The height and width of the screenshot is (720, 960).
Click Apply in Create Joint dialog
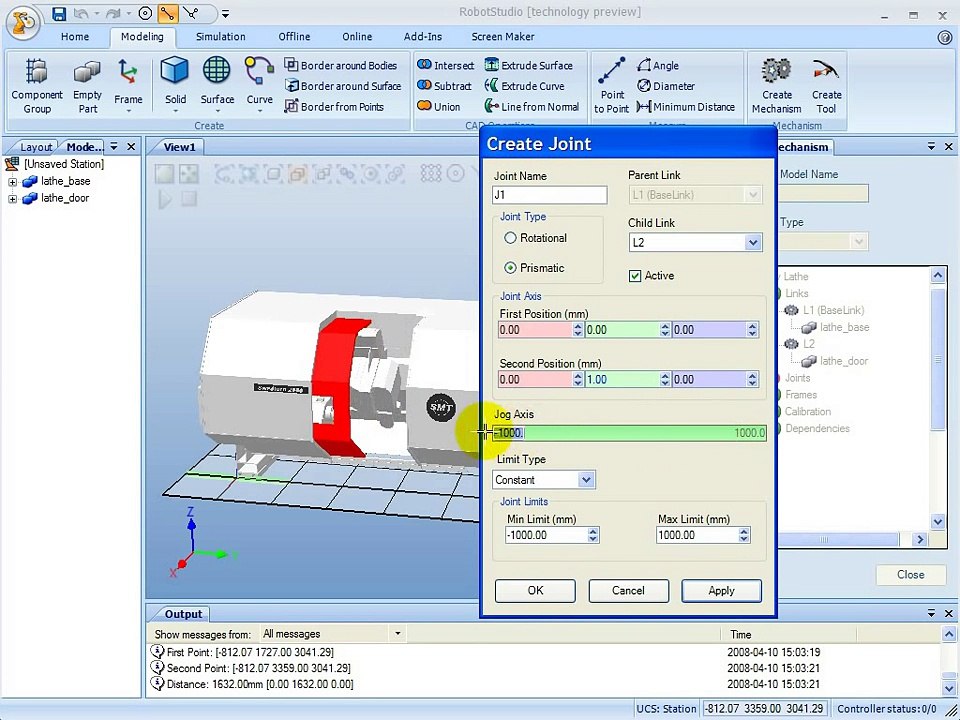tap(721, 591)
